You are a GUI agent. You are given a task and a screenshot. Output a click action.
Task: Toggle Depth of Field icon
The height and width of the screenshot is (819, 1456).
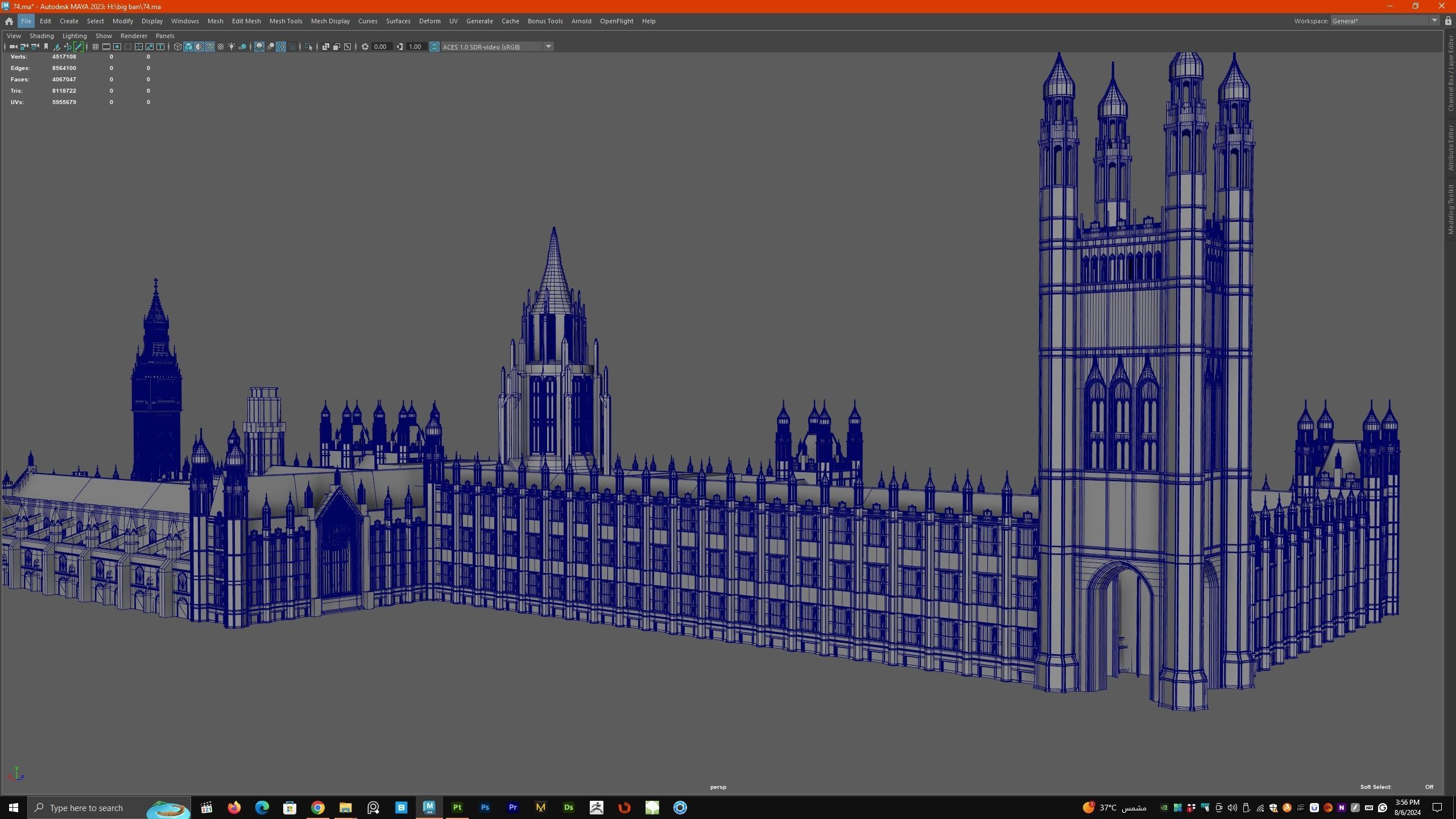tap(292, 47)
